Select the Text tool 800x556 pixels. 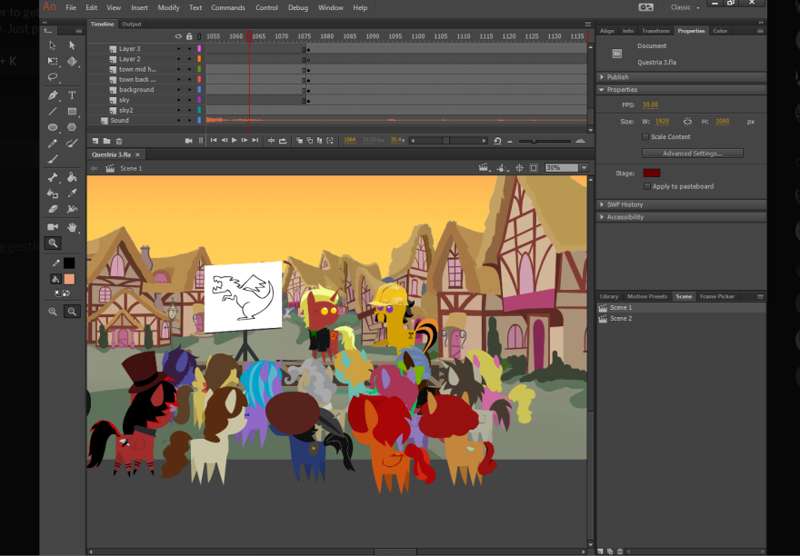pyautogui.click(x=72, y=95)
